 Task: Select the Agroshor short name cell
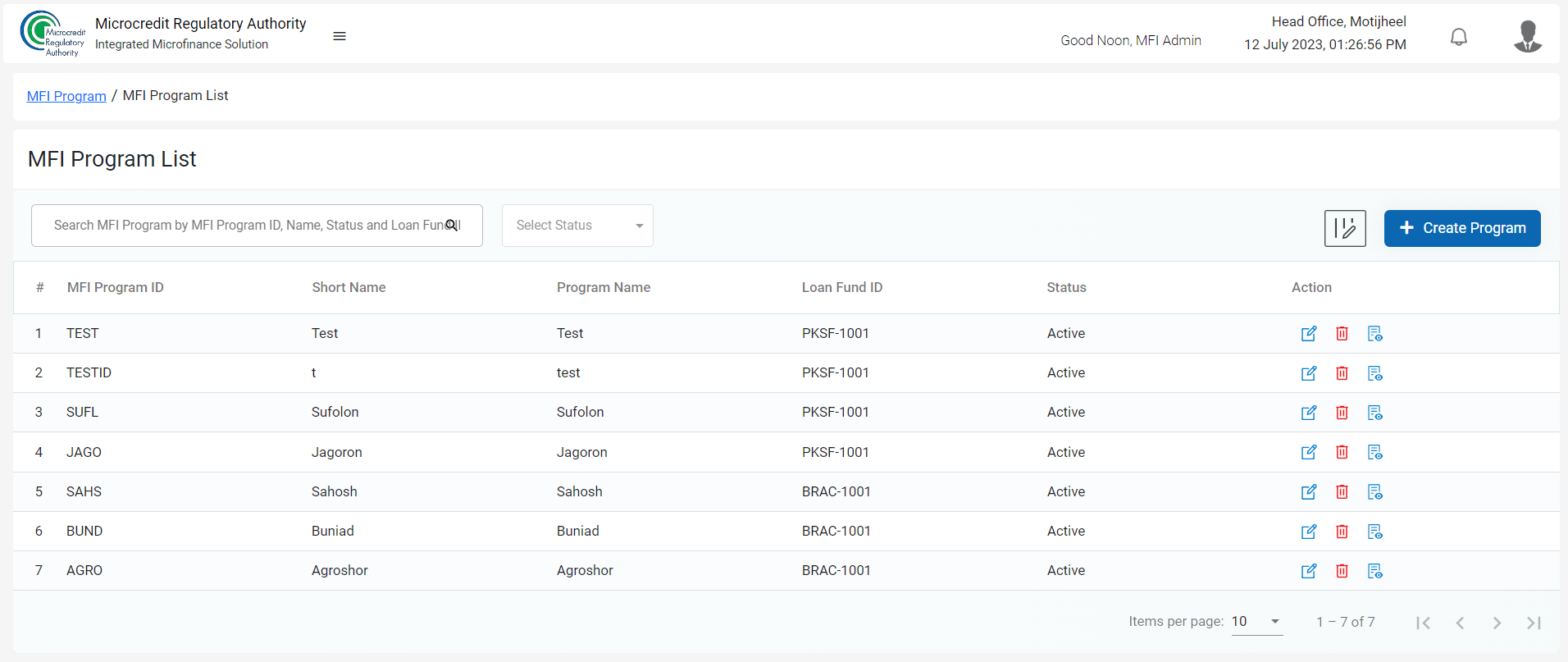coord(340,570)
